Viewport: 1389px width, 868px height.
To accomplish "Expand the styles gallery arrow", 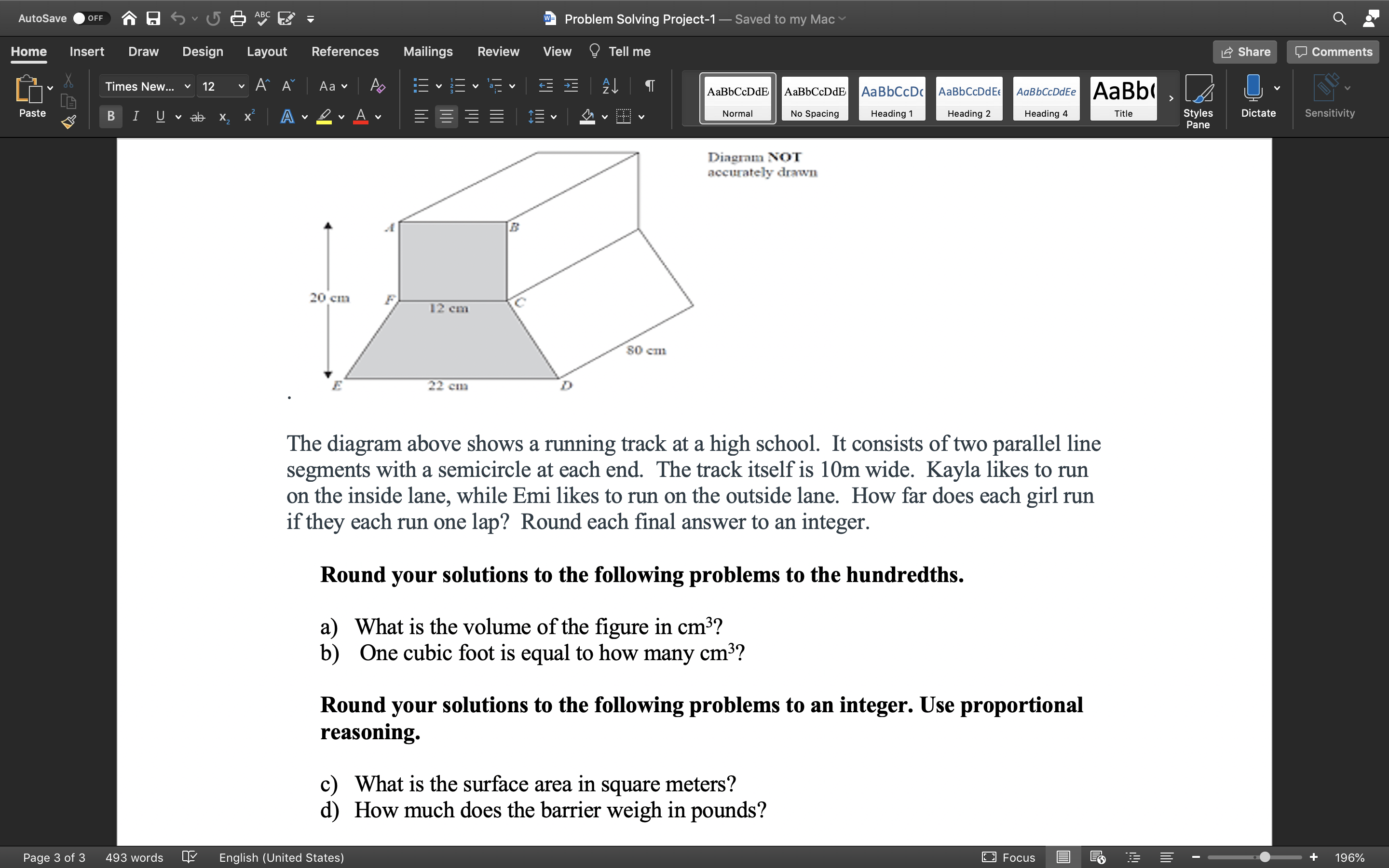I will 1171,98.
